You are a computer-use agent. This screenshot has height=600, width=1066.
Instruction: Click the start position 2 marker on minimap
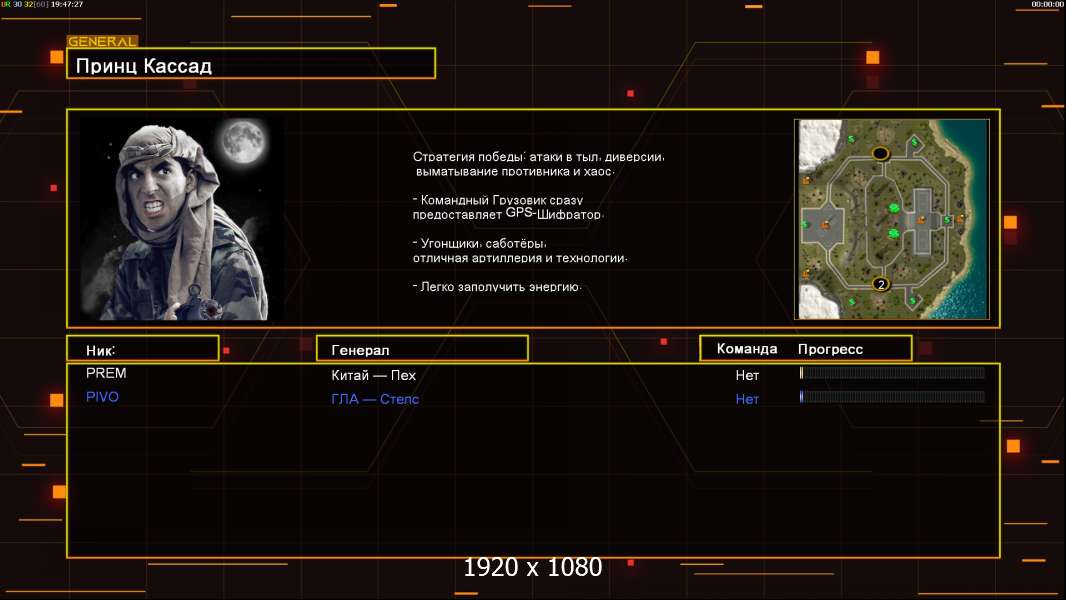(881, 284)
